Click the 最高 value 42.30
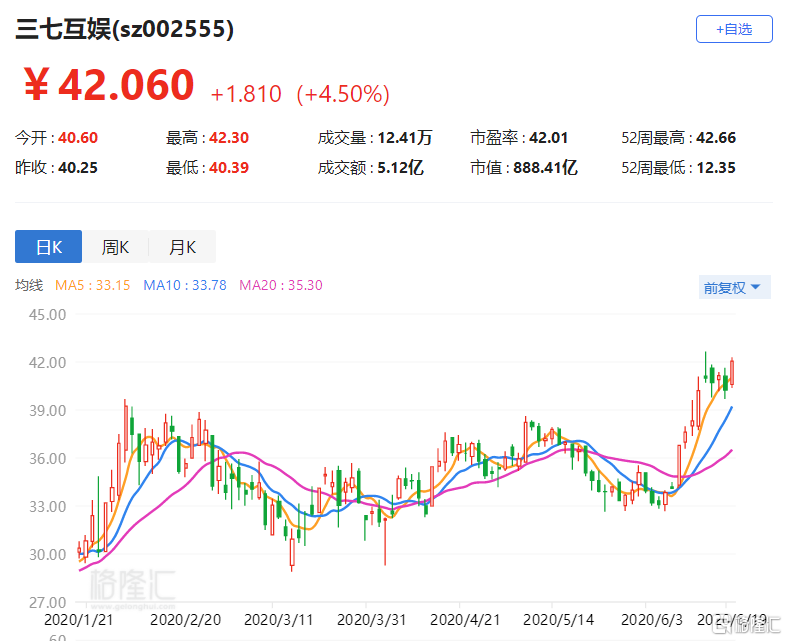Screen dimensions: 787x641 click(x=229, y=138)
